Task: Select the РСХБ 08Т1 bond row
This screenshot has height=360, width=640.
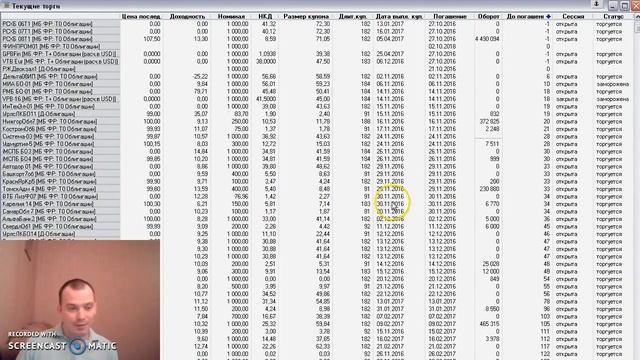Action: tap(60, 39)
